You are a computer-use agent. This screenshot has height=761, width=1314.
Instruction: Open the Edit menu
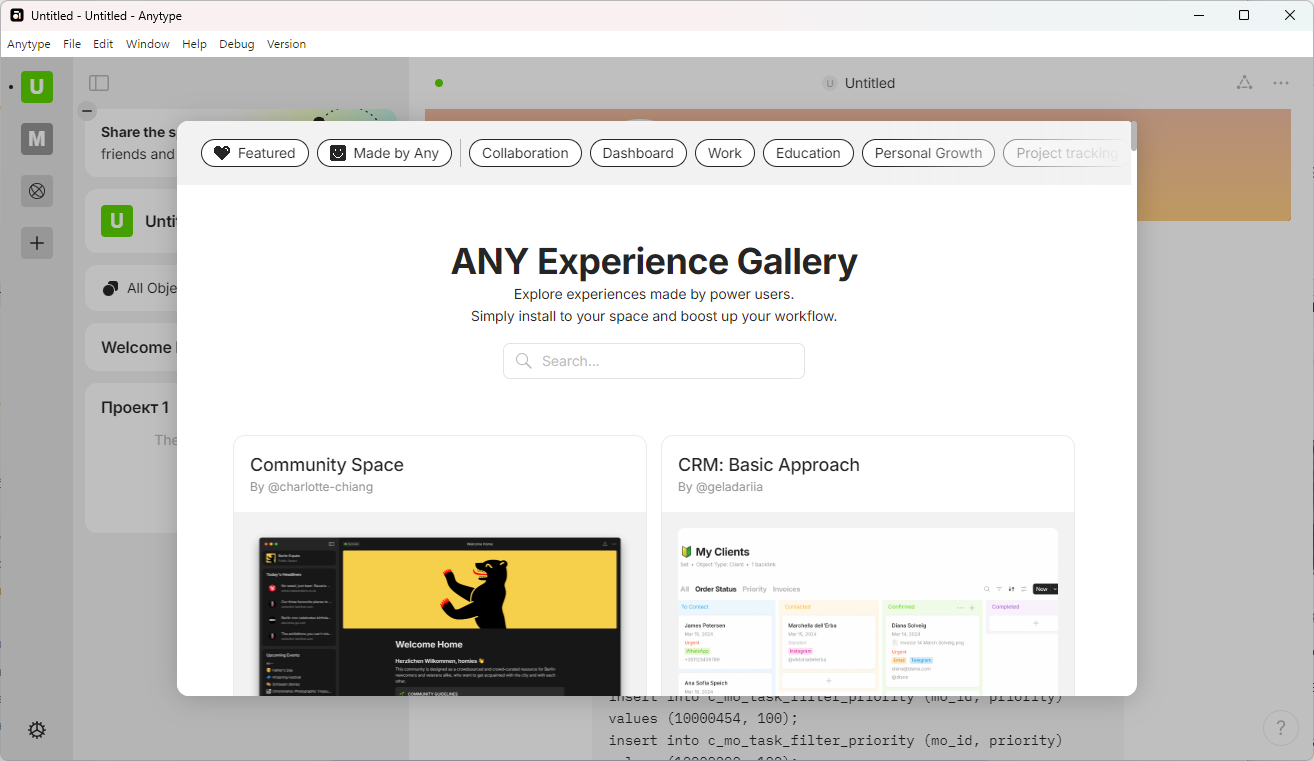[x=103, y=44]
